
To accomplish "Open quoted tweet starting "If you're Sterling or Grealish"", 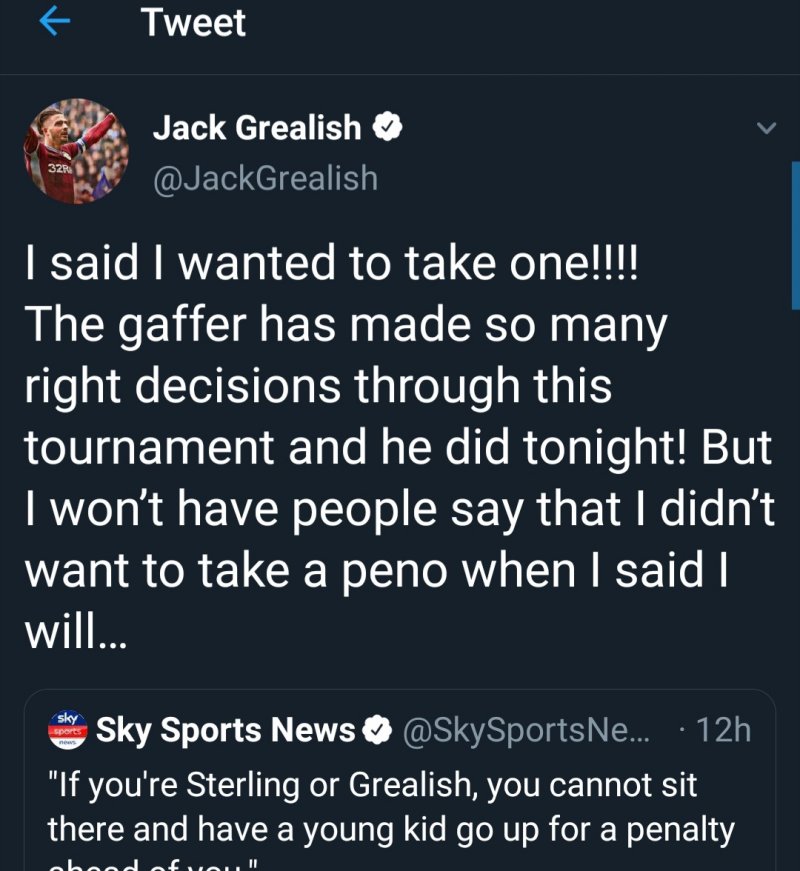I will click(x=372, y=785).
